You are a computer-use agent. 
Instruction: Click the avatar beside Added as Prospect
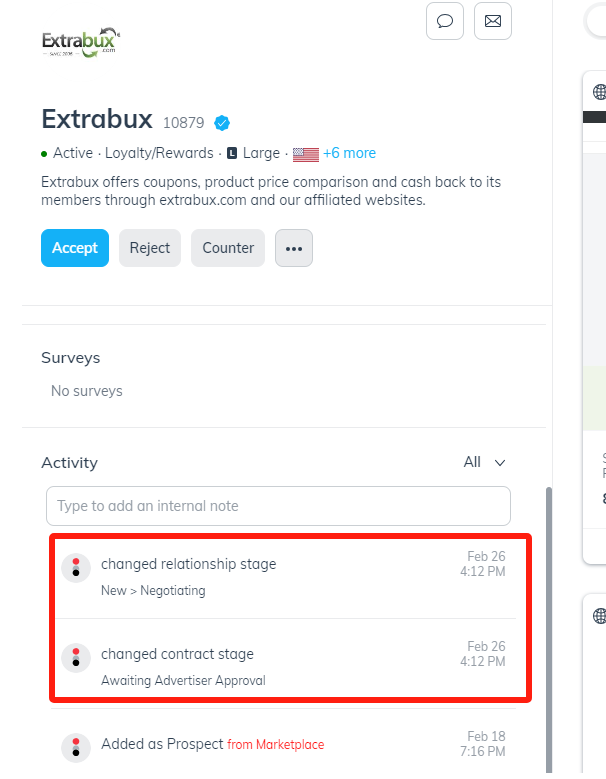tap(76, 747)
